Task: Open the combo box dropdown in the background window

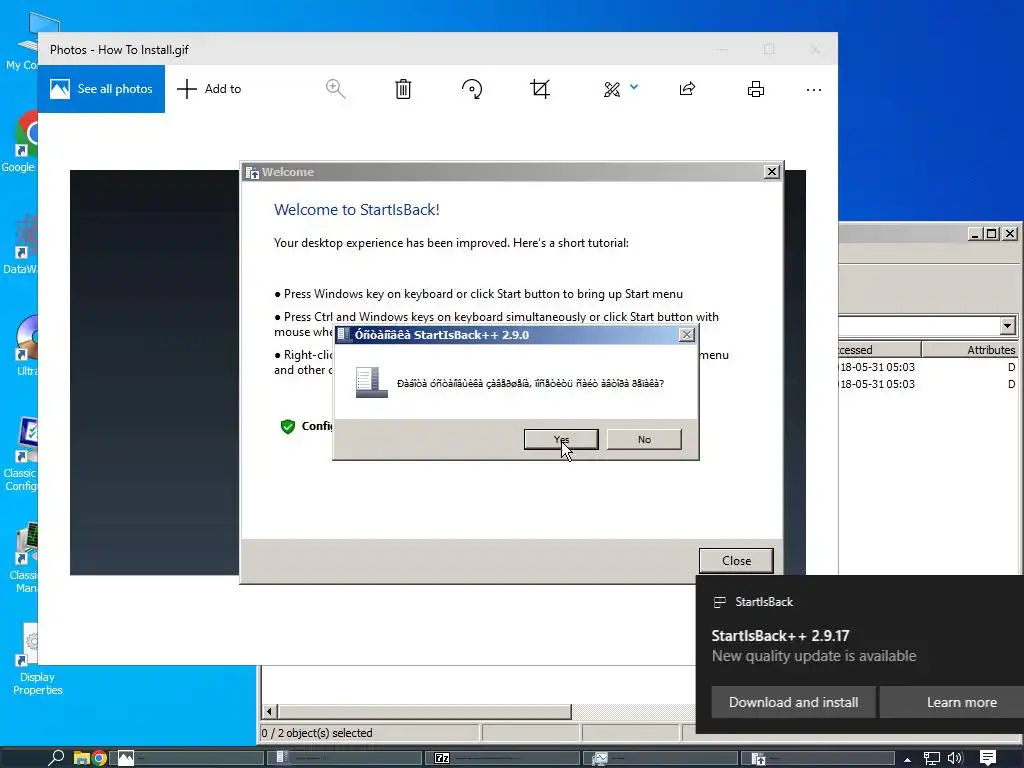Action: [1007, 325]
